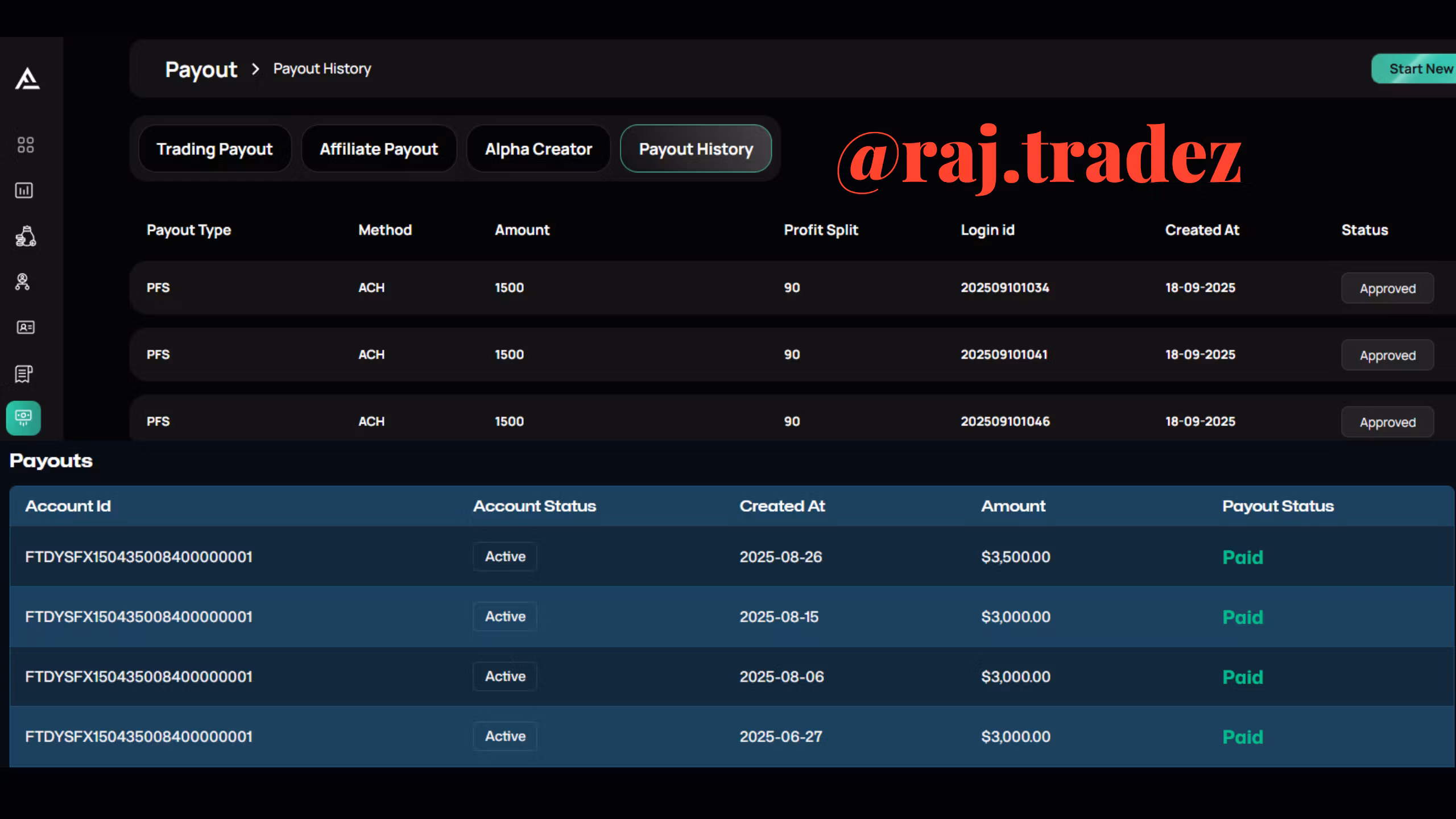Click the Active badge for 2025-08-26 payout
This screenshot has width=1456, height=819.
(x=504, y=557)
